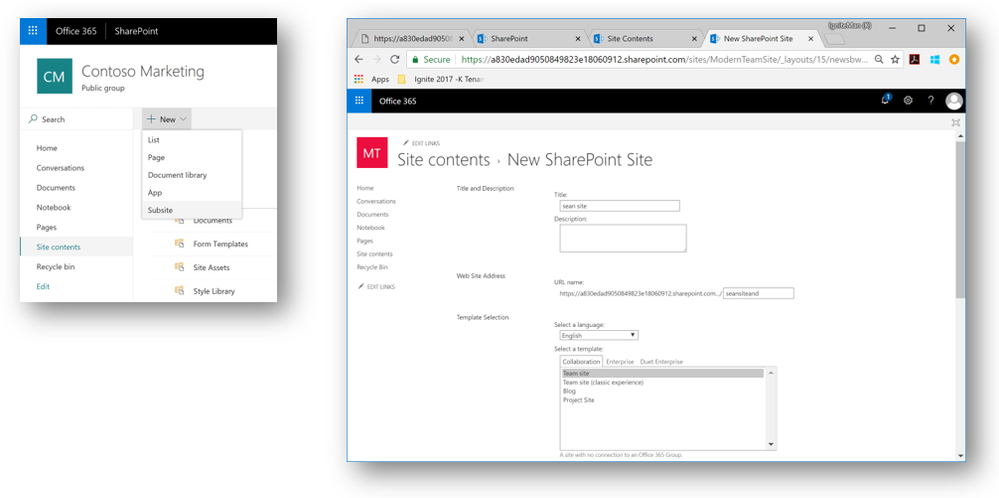Click the Windows extension icon in Chrome toolbar

pyautogui.click(x=935, y=59)
